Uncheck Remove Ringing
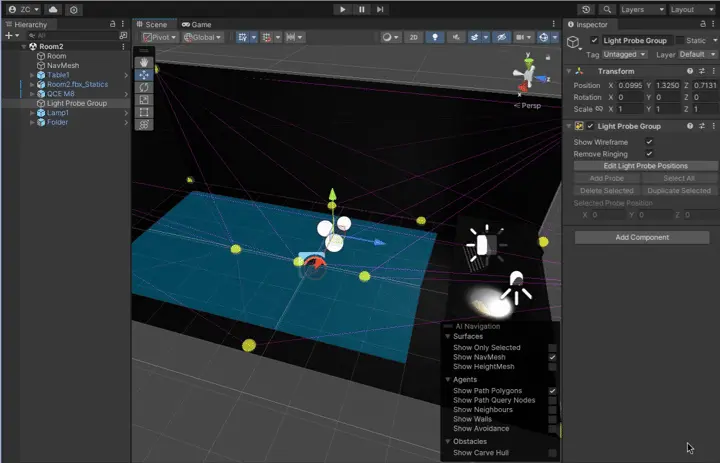 coord(649,153)
